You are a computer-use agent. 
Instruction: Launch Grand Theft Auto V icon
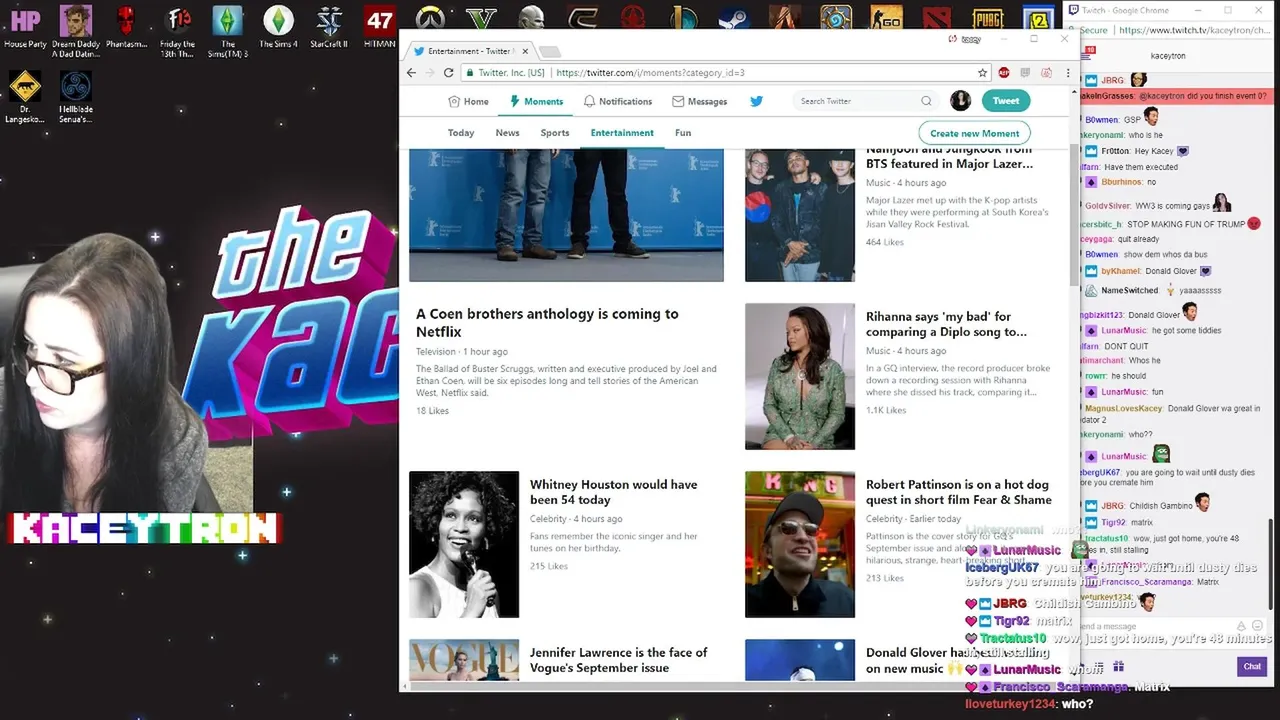tap(481, 18)
